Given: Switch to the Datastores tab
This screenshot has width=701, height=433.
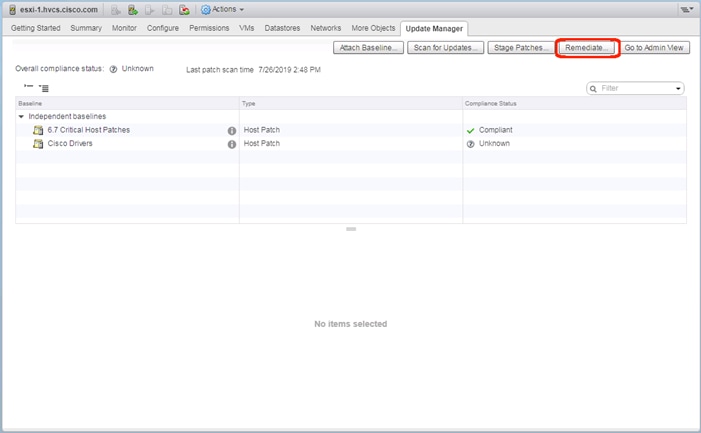Looking at the screenshot, I should 282,28.
